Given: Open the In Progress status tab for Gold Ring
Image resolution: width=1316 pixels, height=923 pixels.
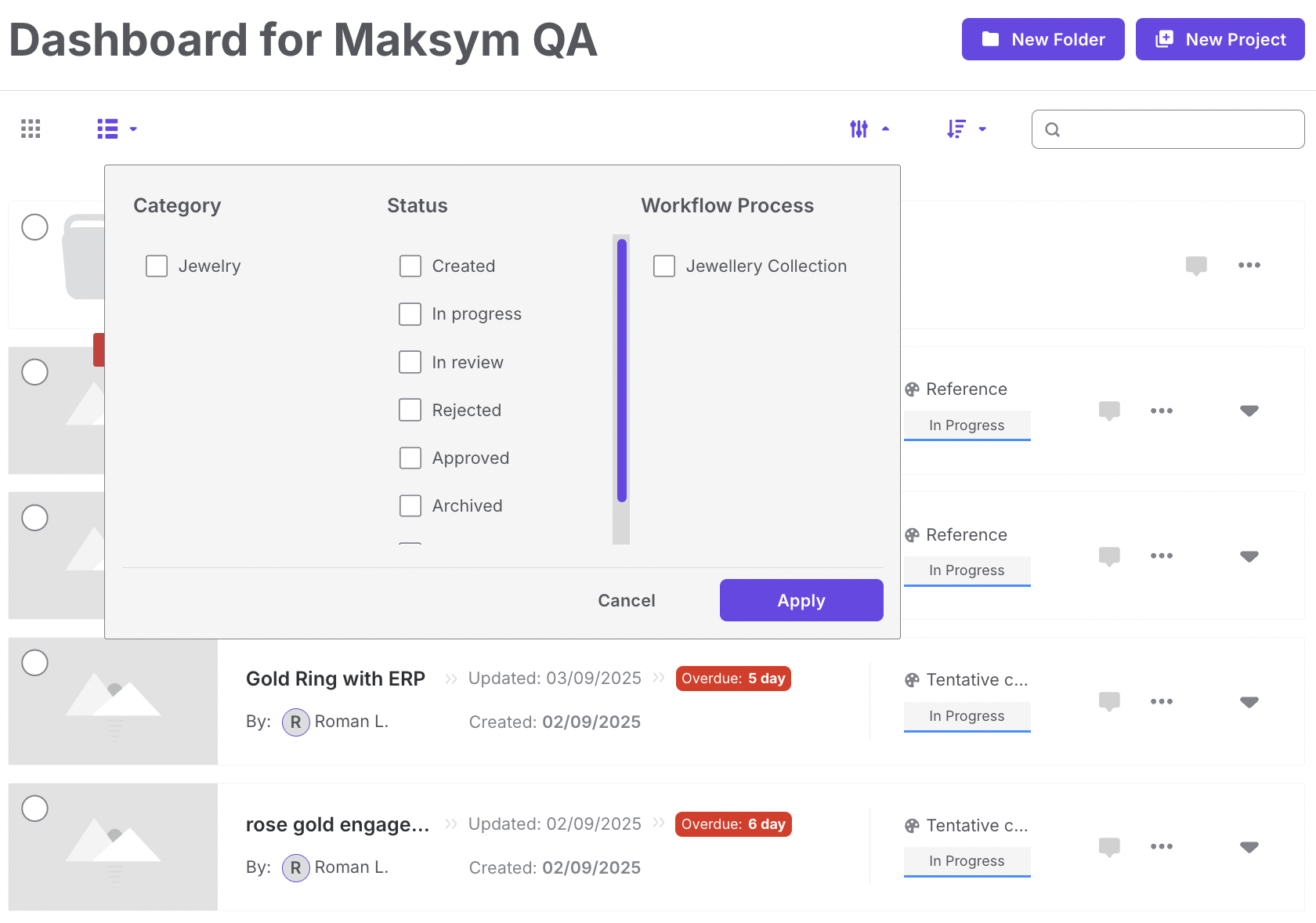Looking at the screenshot, I should tap(967, 716).
